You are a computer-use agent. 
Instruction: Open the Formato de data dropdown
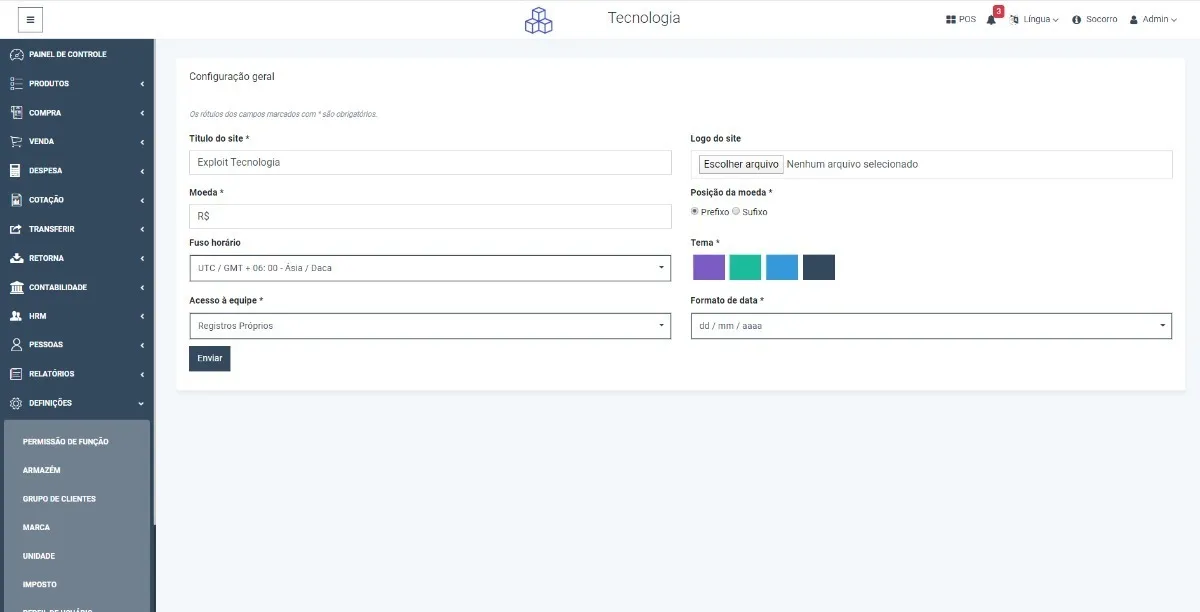coord(931,326)
